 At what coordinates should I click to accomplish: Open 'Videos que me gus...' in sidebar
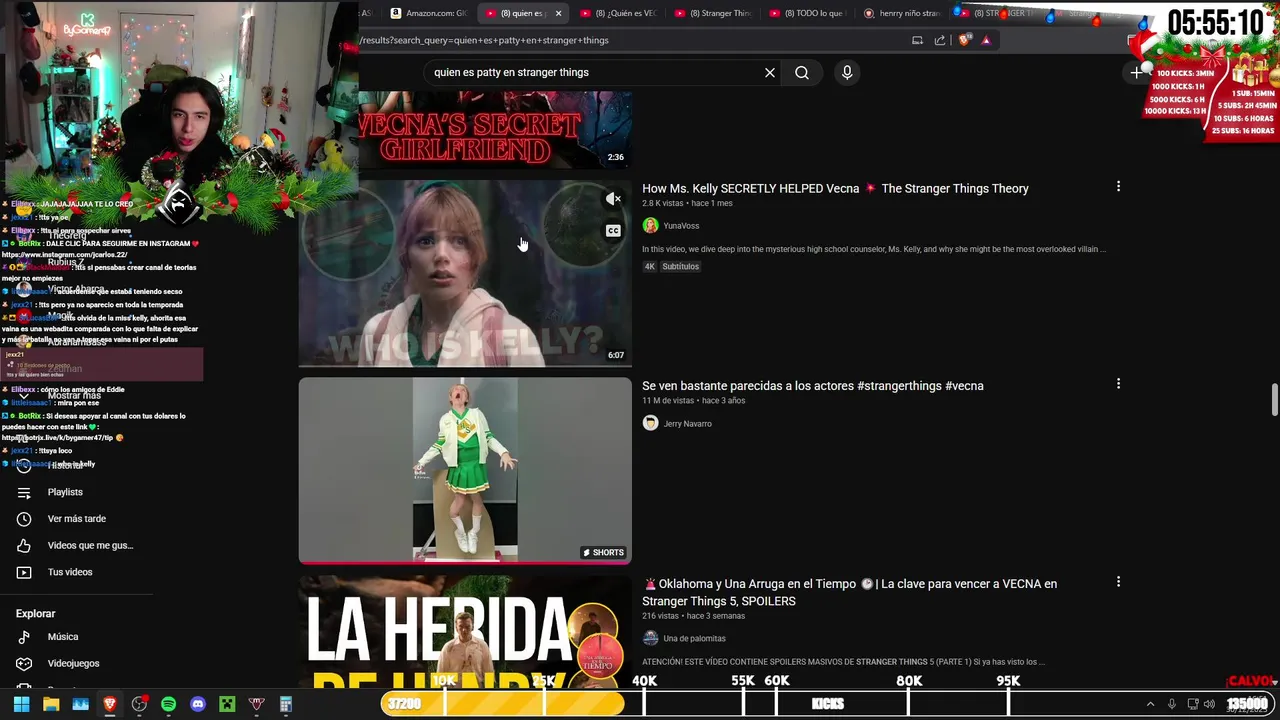90,545
